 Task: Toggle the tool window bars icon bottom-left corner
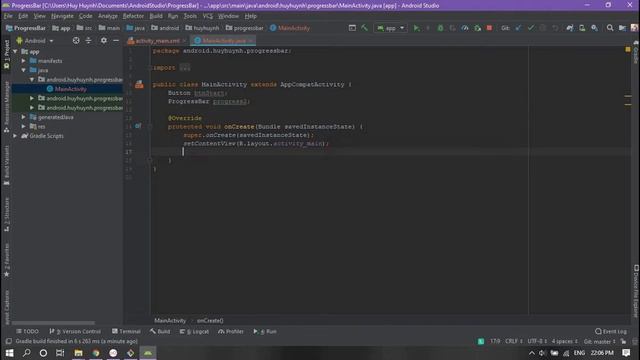(x=8, y=342)
